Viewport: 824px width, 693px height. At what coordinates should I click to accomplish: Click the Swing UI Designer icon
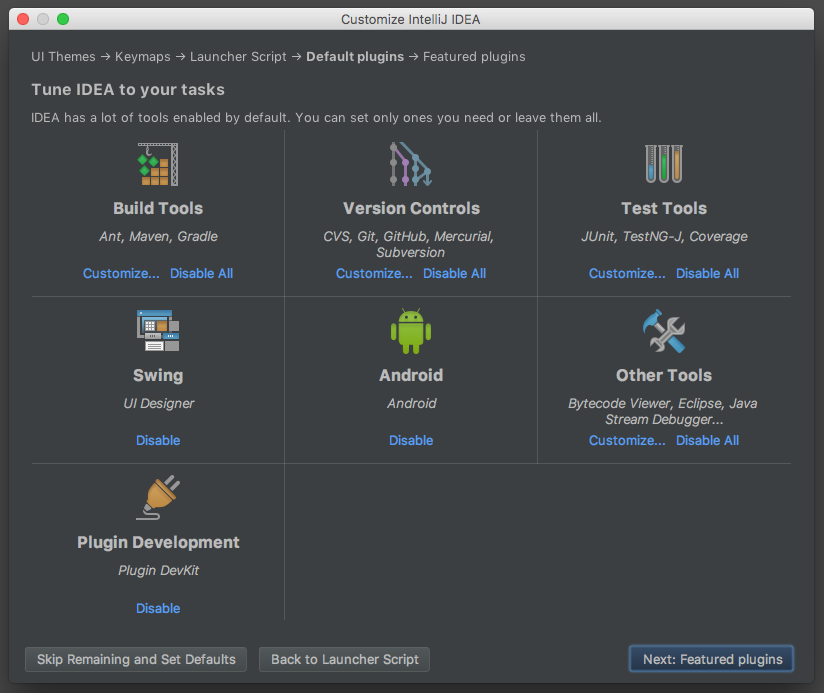tap(158, 330)
